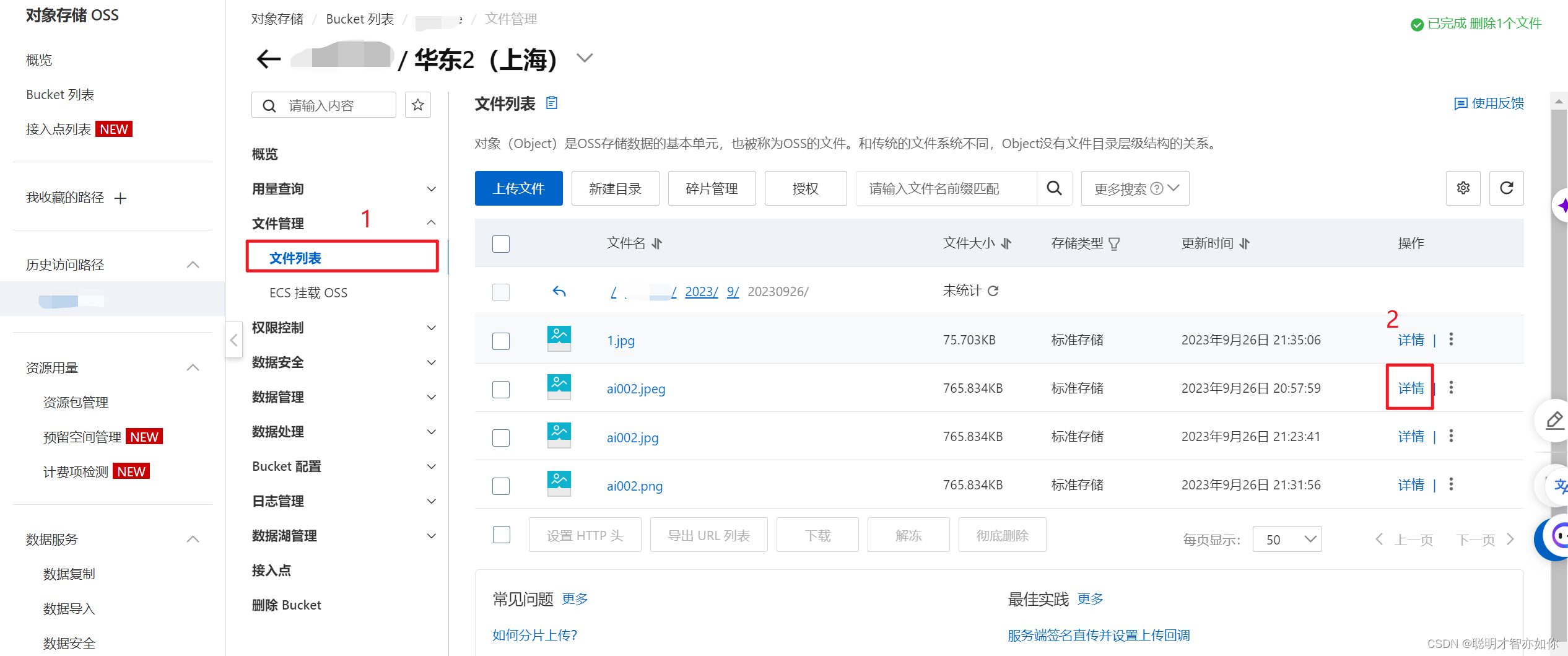Open more actions menu for ai002.jpeg
Image resolution: width=1568 pixels, height=656 pixels.
[x=1451, y=388]
